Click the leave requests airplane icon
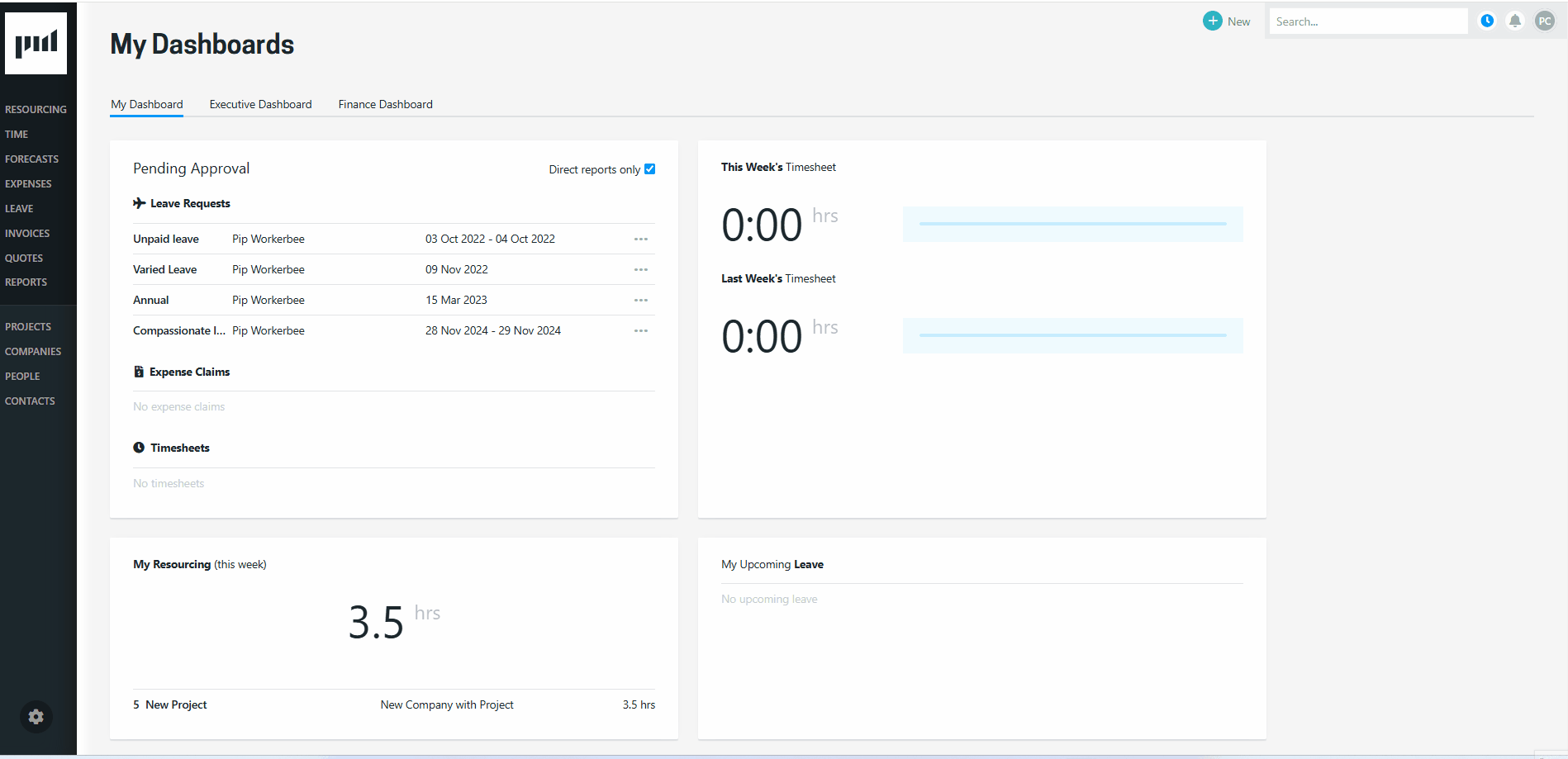This screenshot has width=1568, height=759. point(139,203)
